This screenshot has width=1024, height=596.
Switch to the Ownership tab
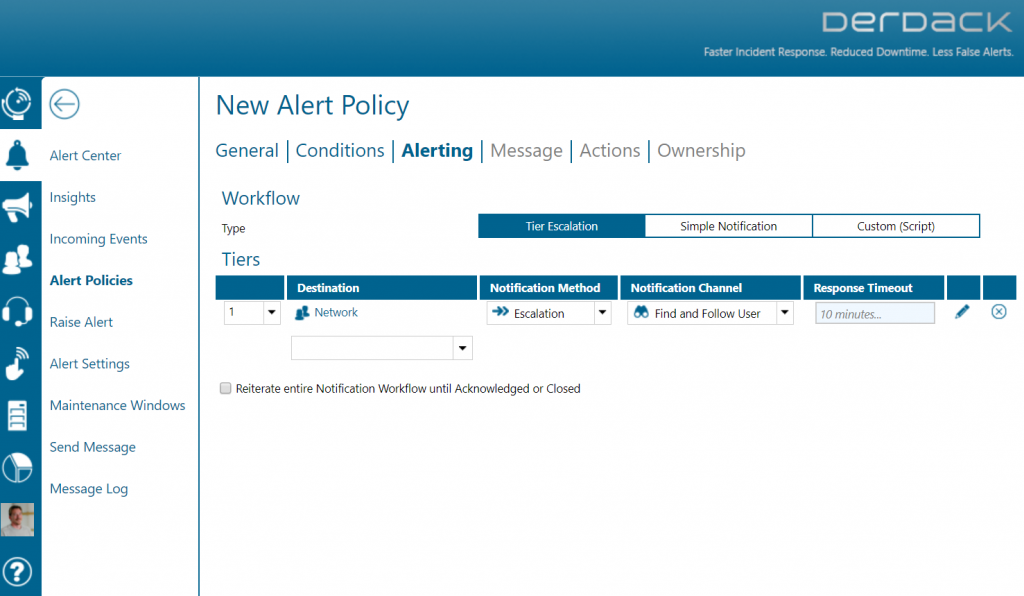701,151
